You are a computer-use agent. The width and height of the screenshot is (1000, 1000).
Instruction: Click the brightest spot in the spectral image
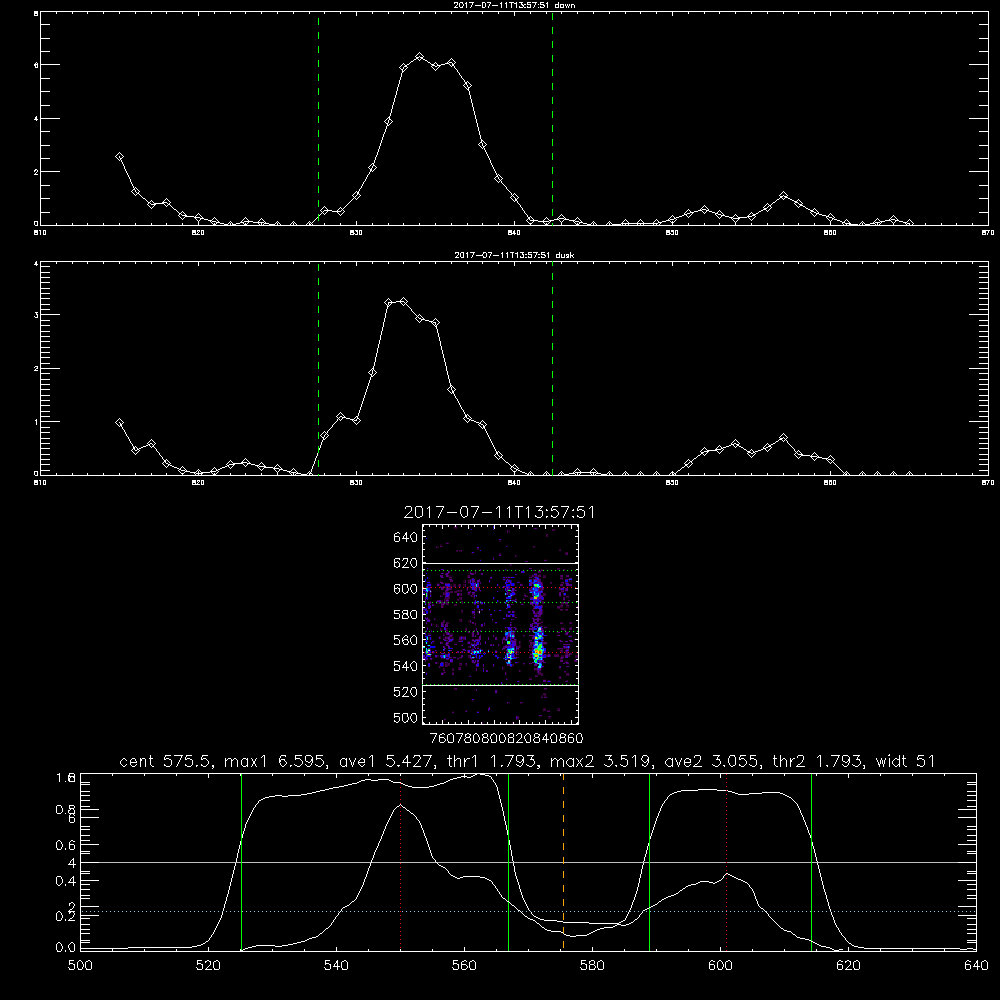[538, 652]
